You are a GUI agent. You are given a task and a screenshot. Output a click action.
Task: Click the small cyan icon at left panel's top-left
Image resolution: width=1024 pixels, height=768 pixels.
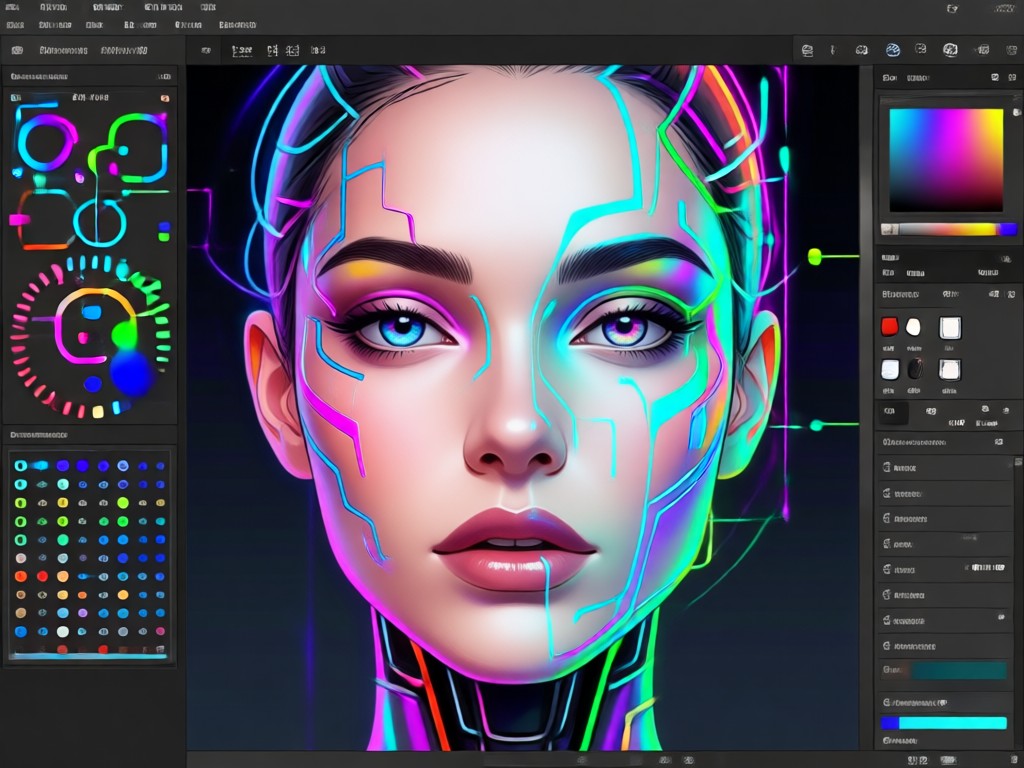[x=16, y=97]
